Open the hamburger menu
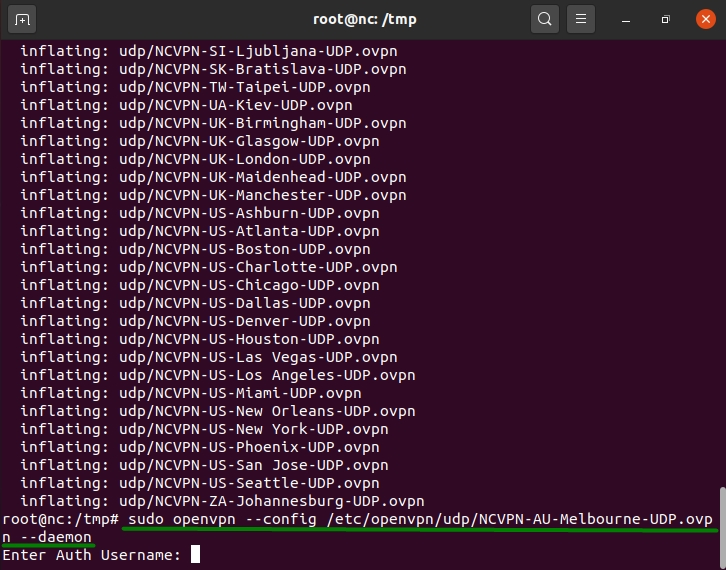This screenshot has width=726, height=570. coord(581,19)
